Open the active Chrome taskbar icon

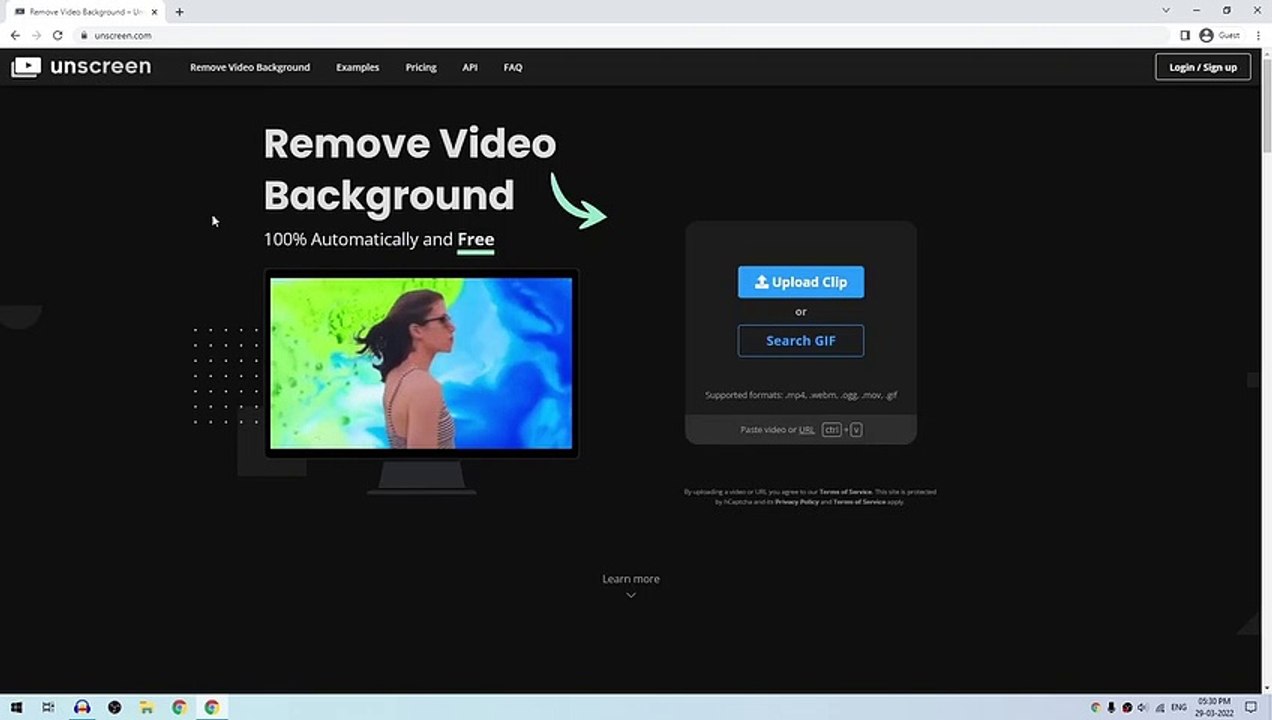click(212, 707)
